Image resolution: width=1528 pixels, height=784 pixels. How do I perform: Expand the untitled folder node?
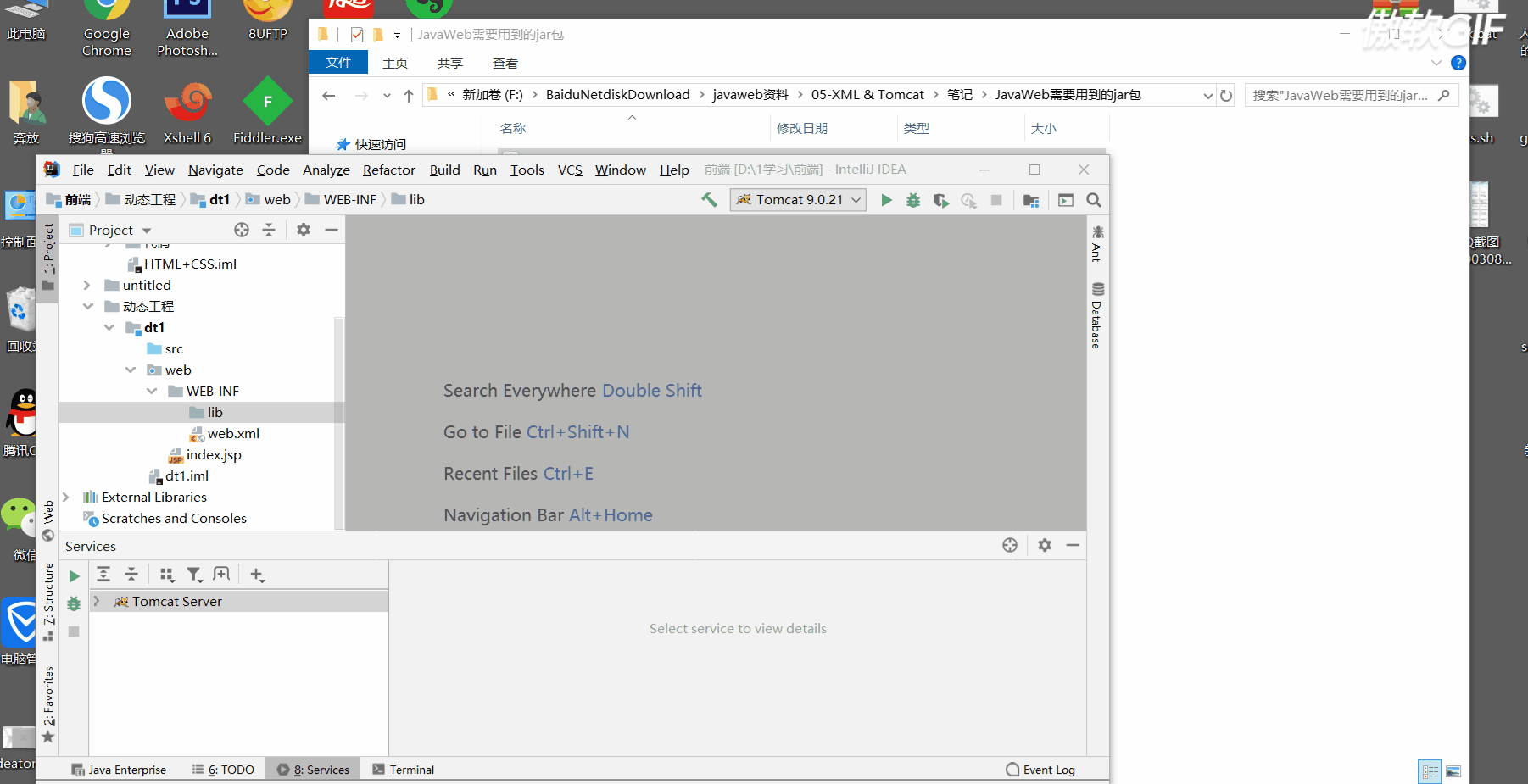pos(86,285)
